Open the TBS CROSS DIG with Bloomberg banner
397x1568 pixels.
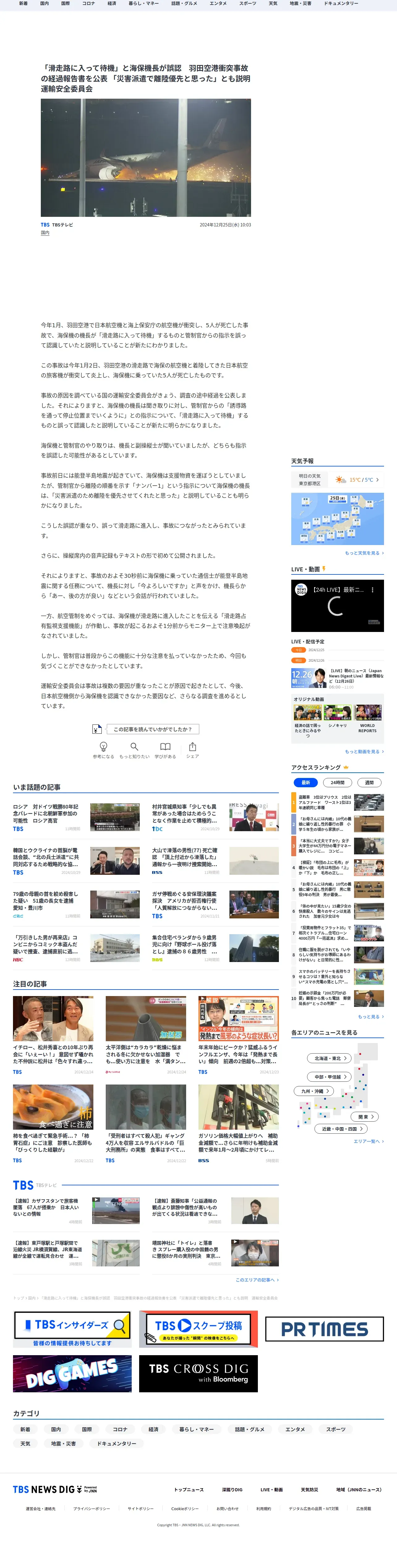click(198, 1373)
